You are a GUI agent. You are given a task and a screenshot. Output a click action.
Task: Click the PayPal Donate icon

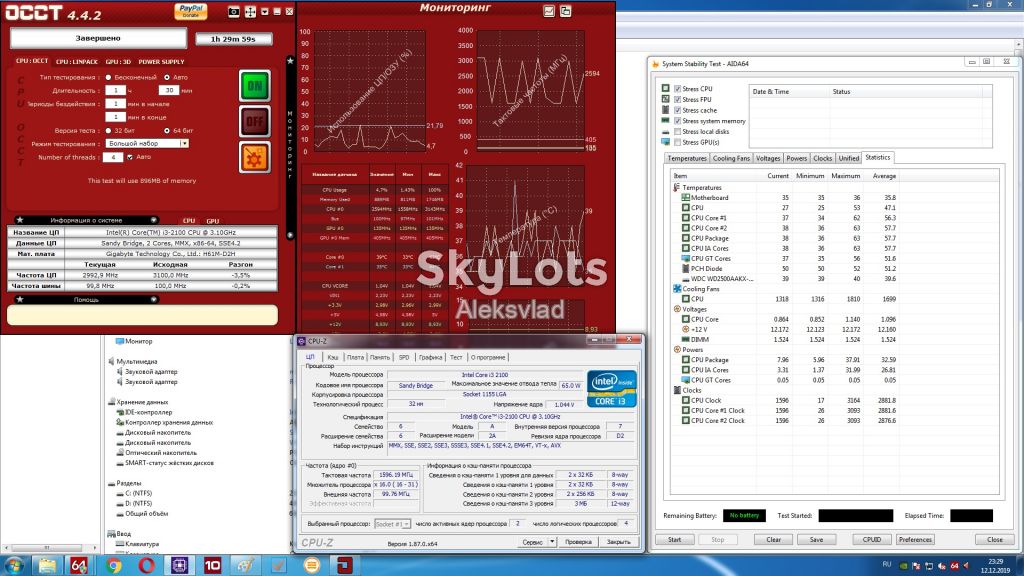(191, 11)
